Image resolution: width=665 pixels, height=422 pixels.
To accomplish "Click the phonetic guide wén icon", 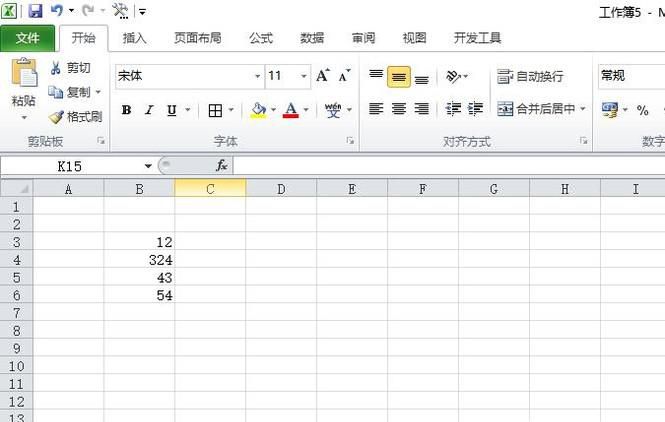I will [x=333, y=110].
